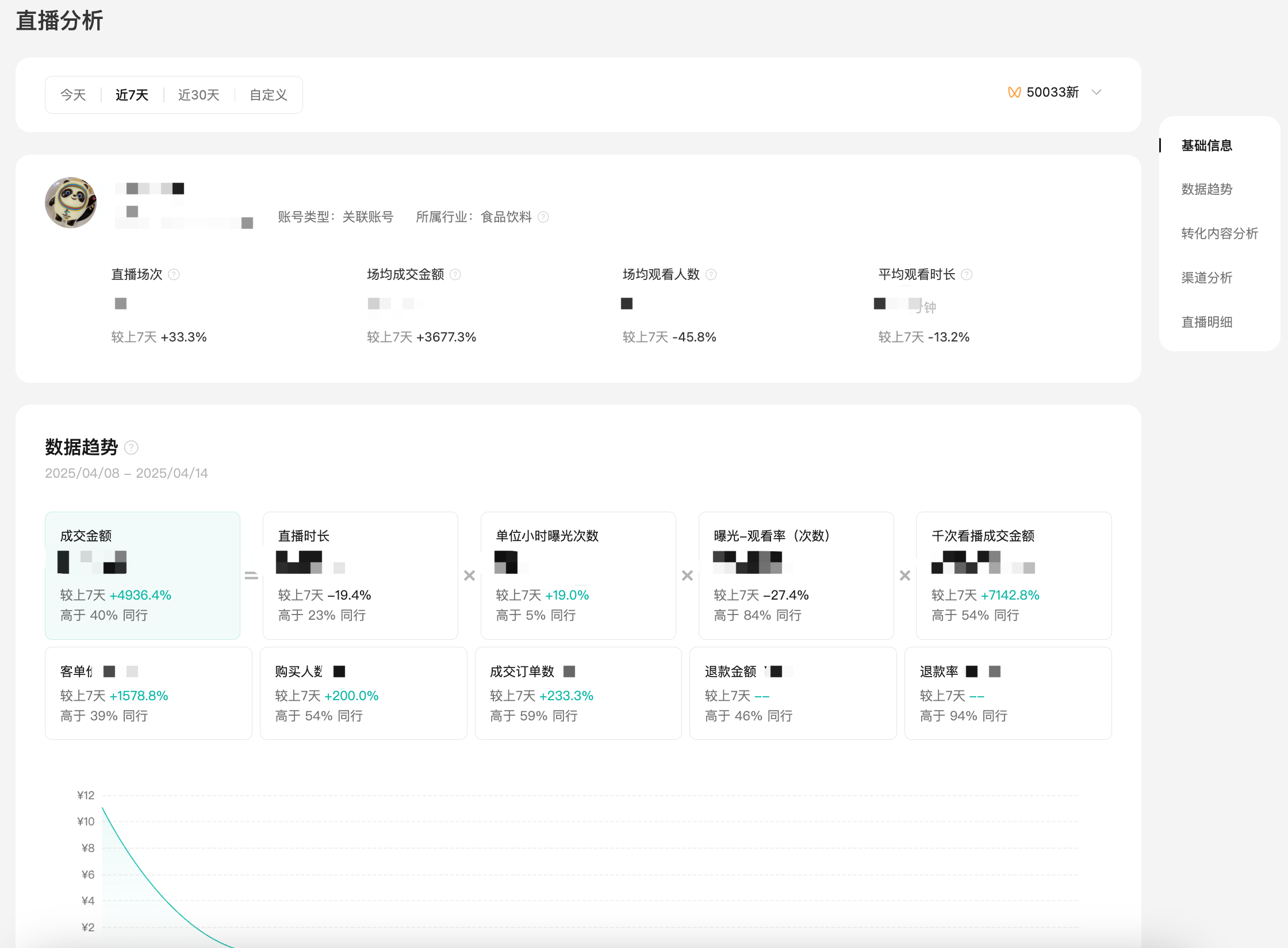Select the 直播时长 metric card

coord(361,575)
